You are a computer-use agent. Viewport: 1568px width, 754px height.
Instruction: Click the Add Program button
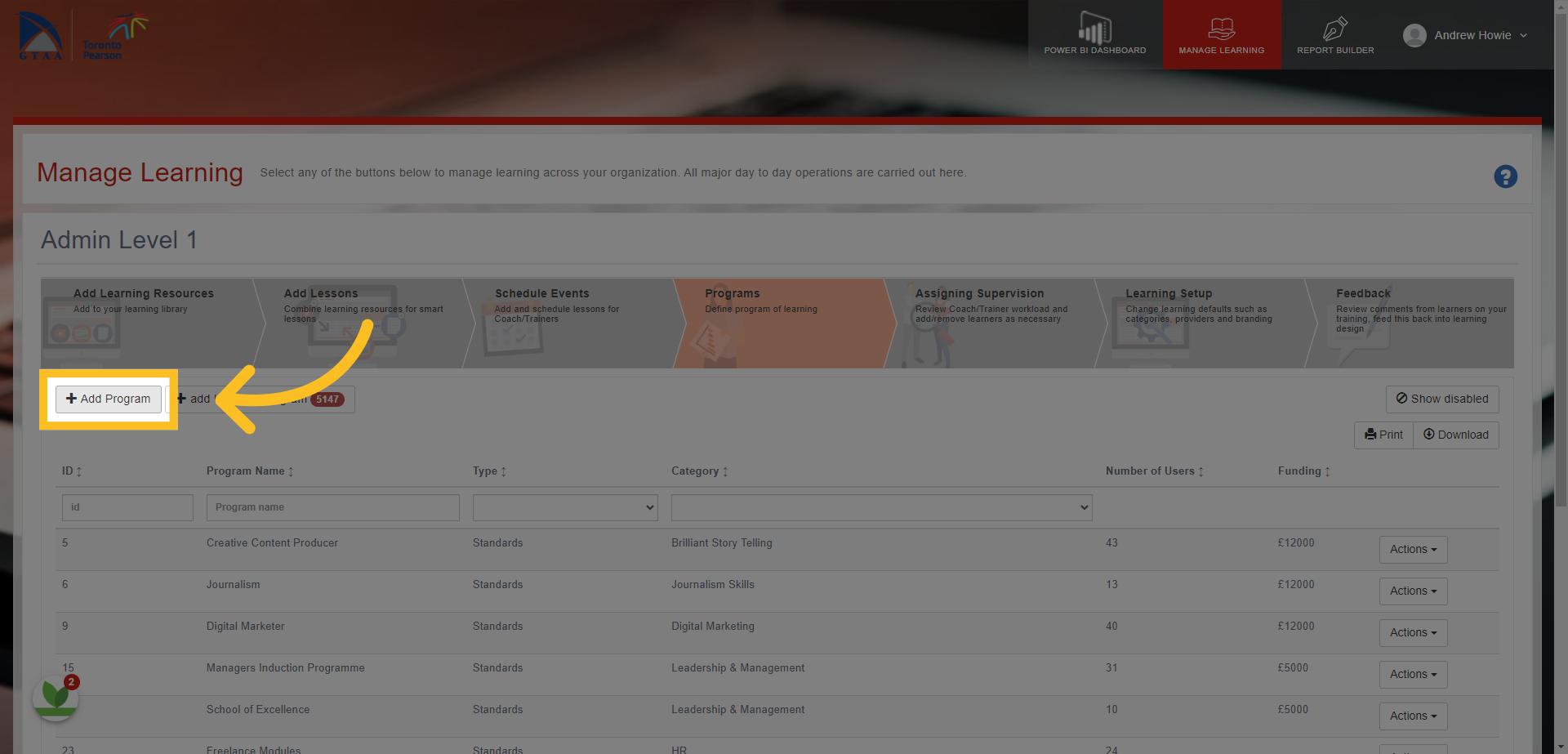pyautogui.click(x=109, y=399)
